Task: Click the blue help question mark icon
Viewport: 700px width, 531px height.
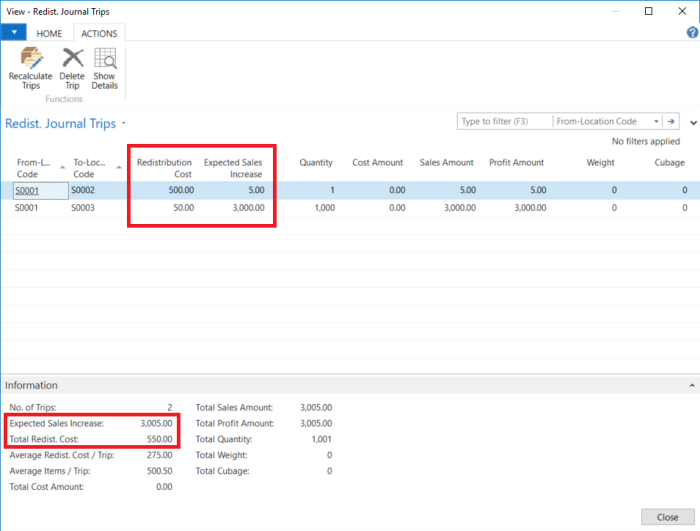Action: click(691, 33)
